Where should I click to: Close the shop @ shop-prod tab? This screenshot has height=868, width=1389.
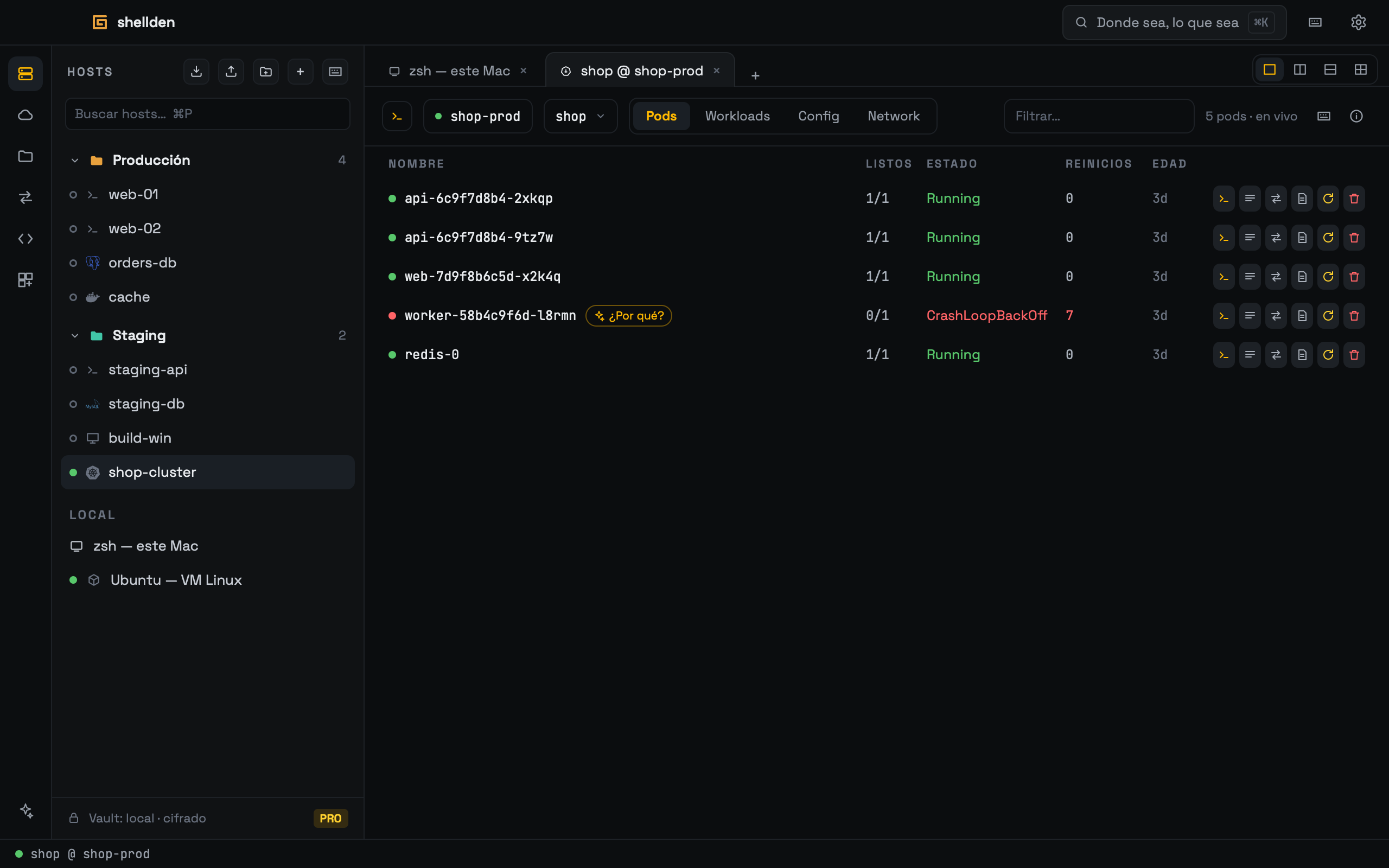coord(716,71)
